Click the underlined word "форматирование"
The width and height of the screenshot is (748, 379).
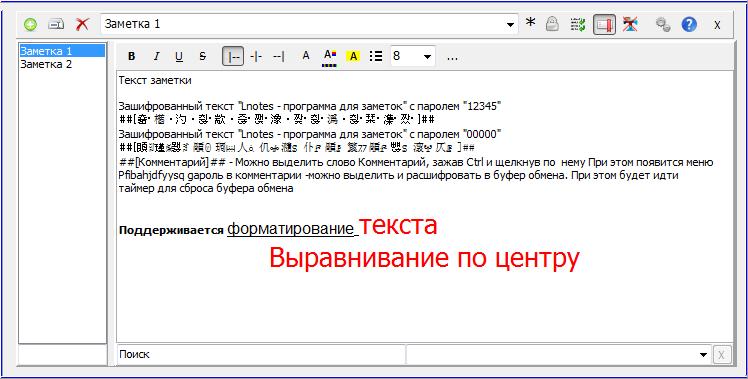click(290, 229)
